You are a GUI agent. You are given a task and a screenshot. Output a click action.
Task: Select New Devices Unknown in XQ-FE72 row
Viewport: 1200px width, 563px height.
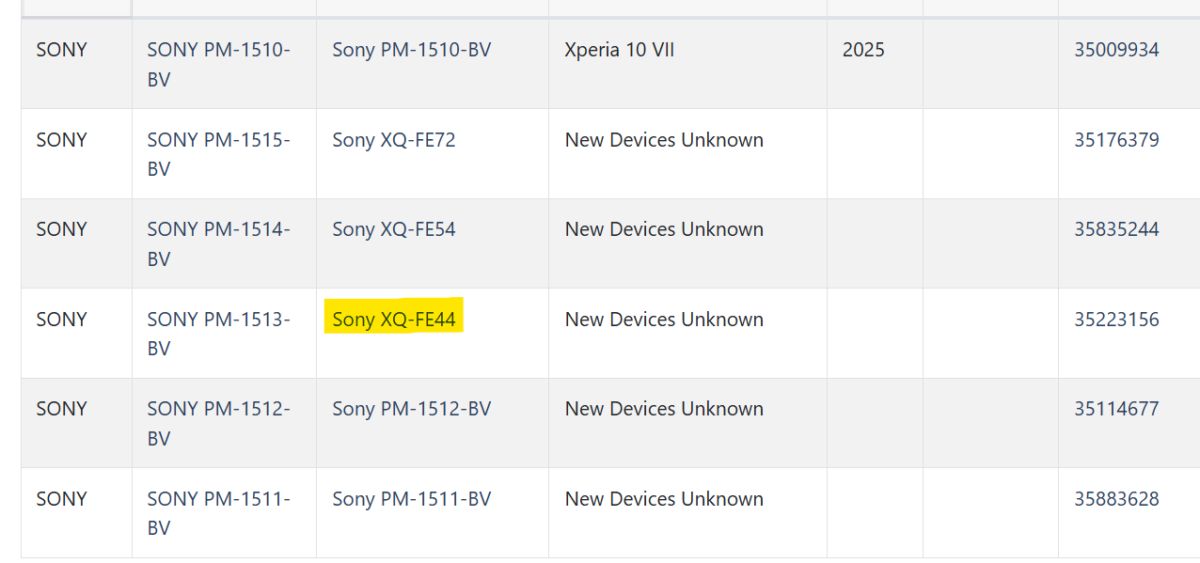[664, 140]
